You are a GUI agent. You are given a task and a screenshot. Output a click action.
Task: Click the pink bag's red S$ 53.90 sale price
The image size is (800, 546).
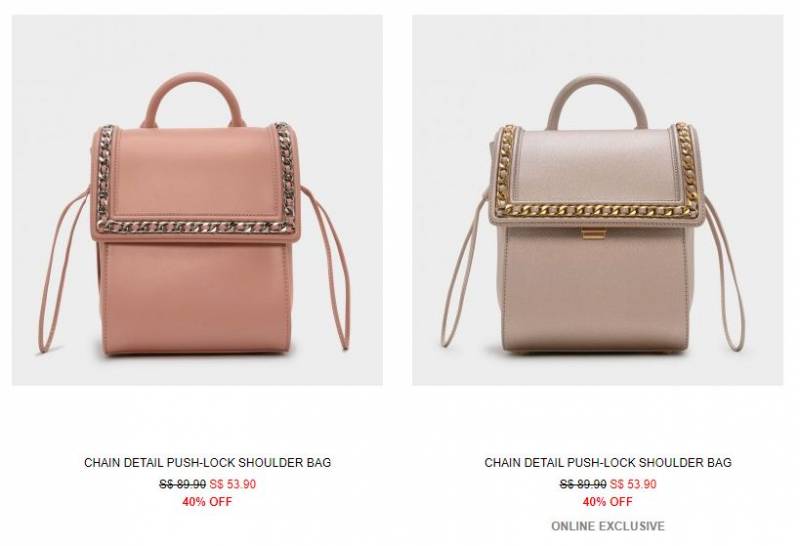(x=233, y=484)
